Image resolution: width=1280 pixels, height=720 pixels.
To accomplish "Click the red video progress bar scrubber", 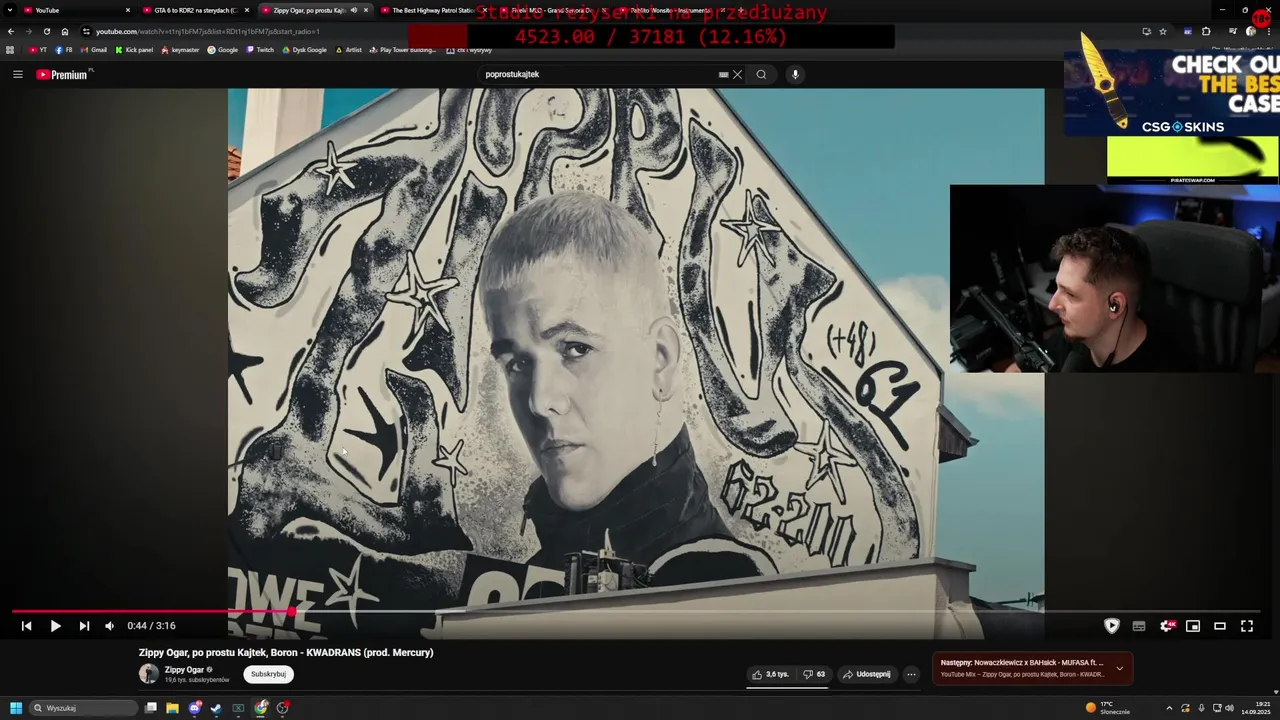I will pos(291,611).
